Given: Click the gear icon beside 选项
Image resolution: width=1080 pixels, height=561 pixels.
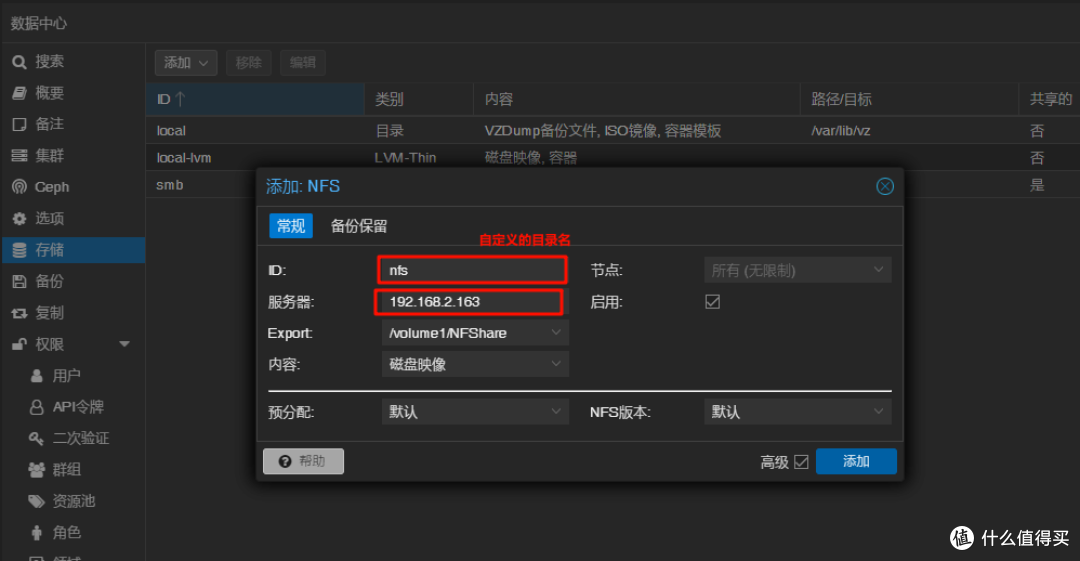Looking at the screenshot, I should [19, 218].
